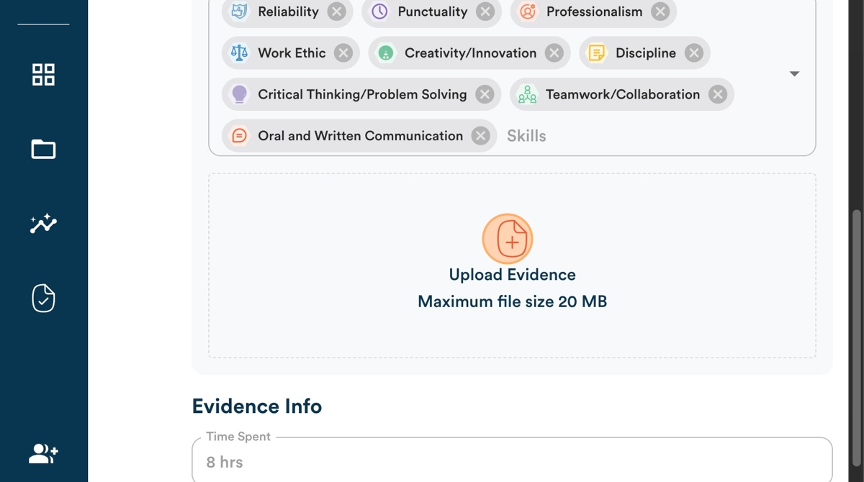Open the folder icon in sidebar

tap(43, 149)
